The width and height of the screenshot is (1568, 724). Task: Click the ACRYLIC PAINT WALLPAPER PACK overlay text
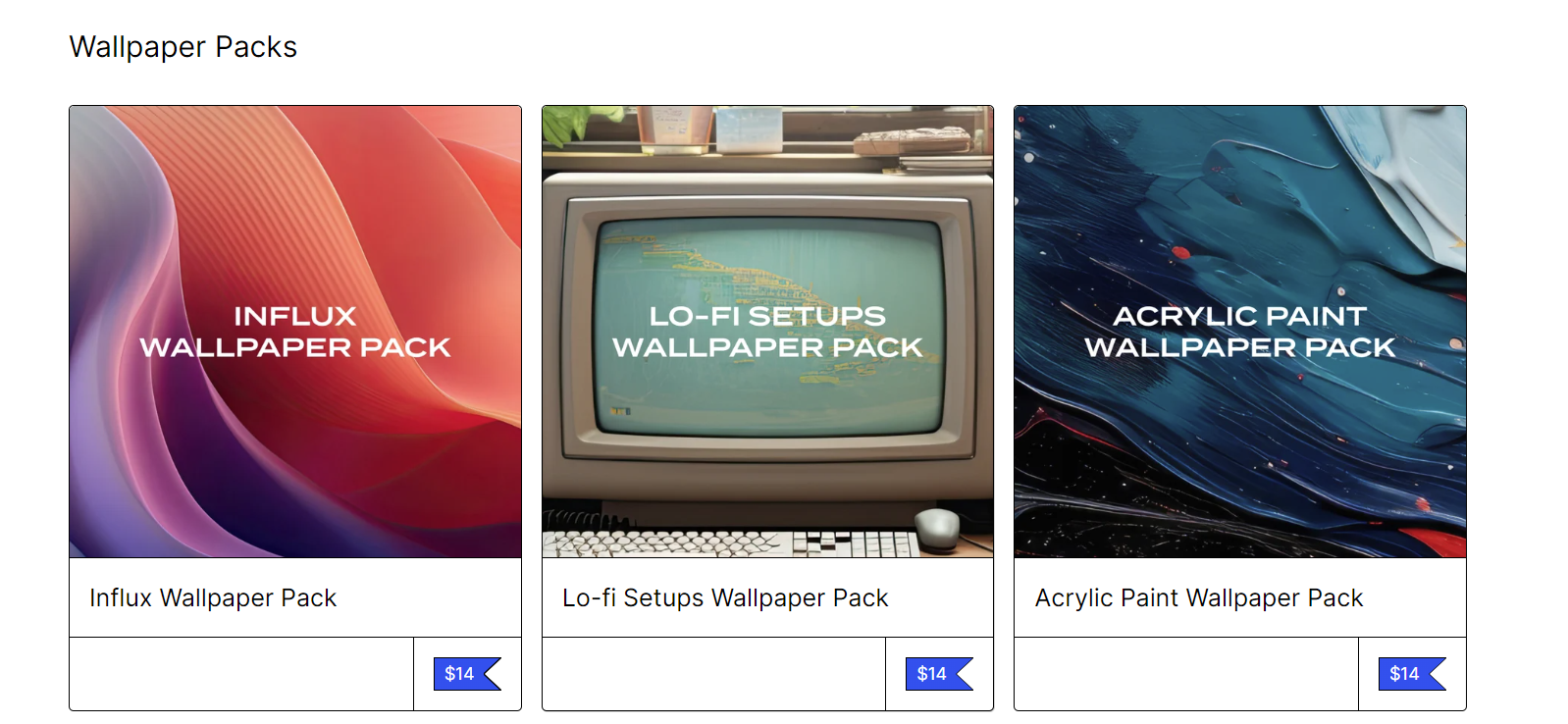tap(1240, 332)
